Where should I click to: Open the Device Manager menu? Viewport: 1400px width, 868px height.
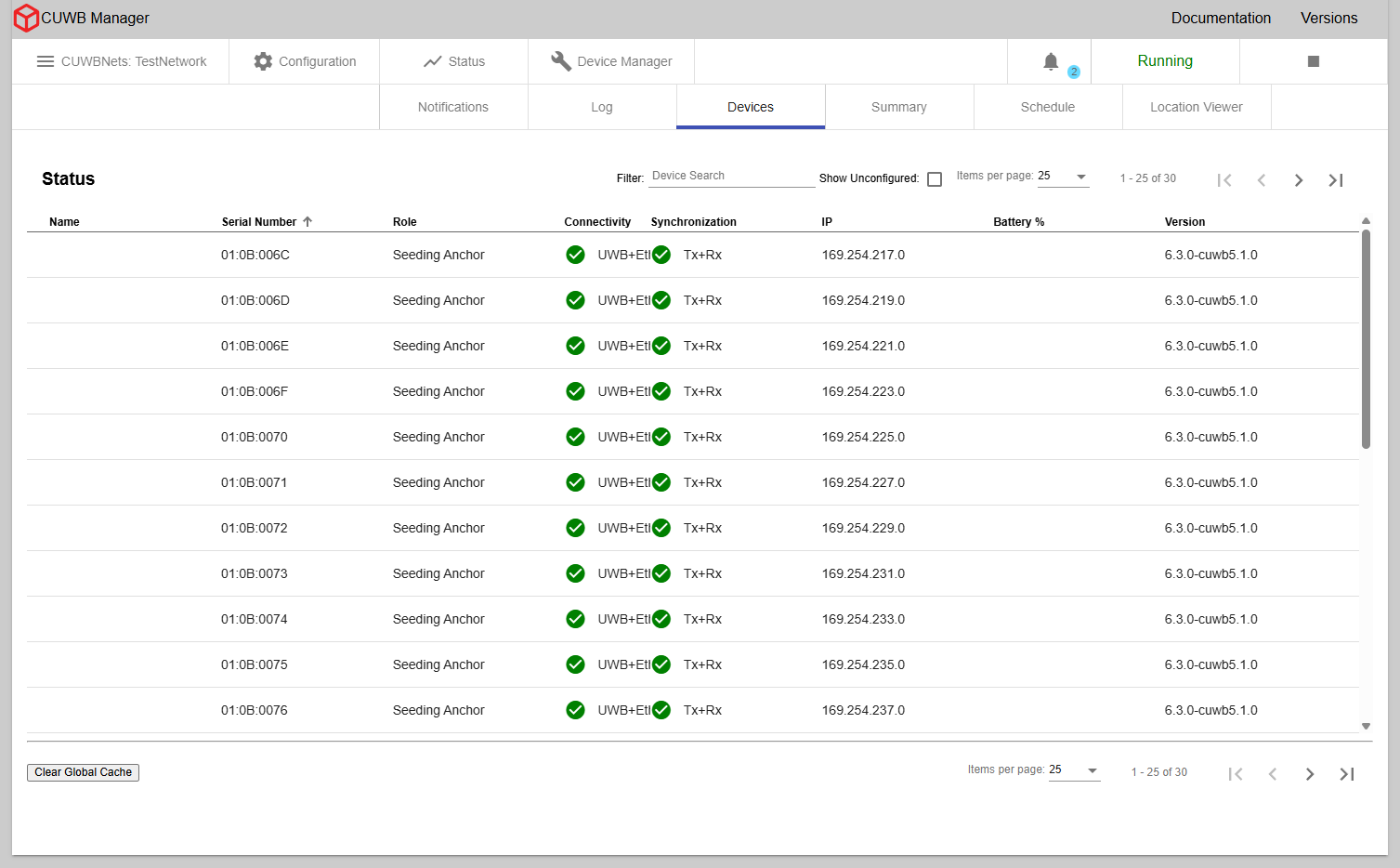pyautogui.click(x=611, y=61)
